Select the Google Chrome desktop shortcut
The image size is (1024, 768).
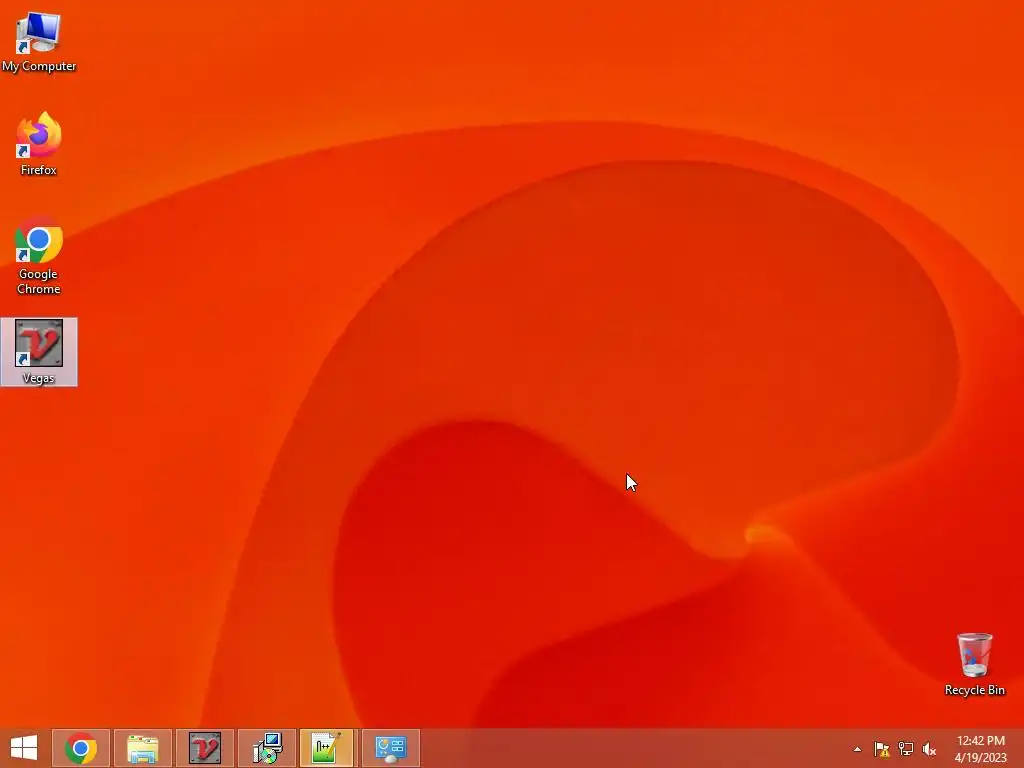(x=39, y=255)
